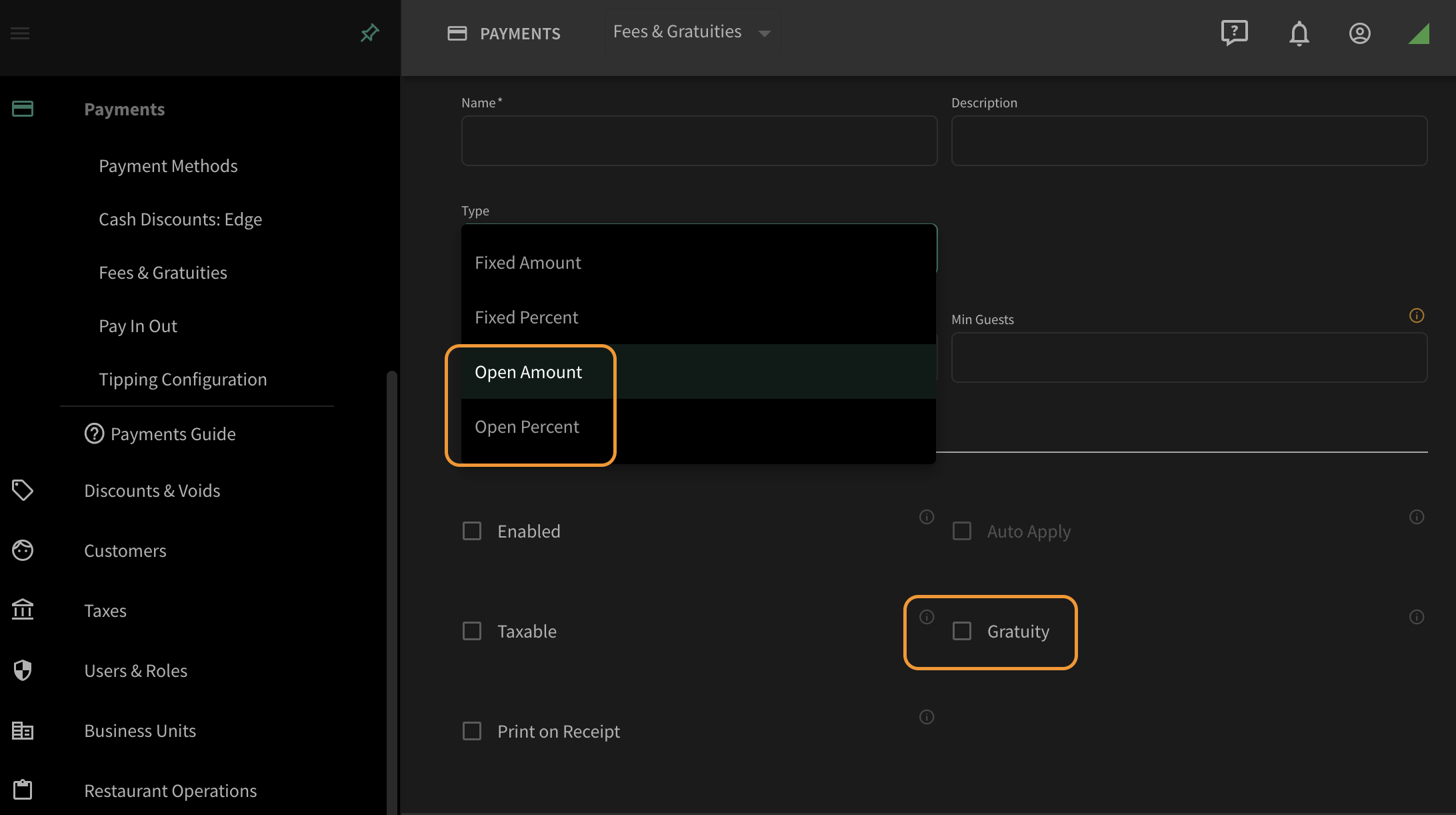Click the info icon beside Taxable row
Screen dimensions: 1456x815
click(x=927, y=617)
